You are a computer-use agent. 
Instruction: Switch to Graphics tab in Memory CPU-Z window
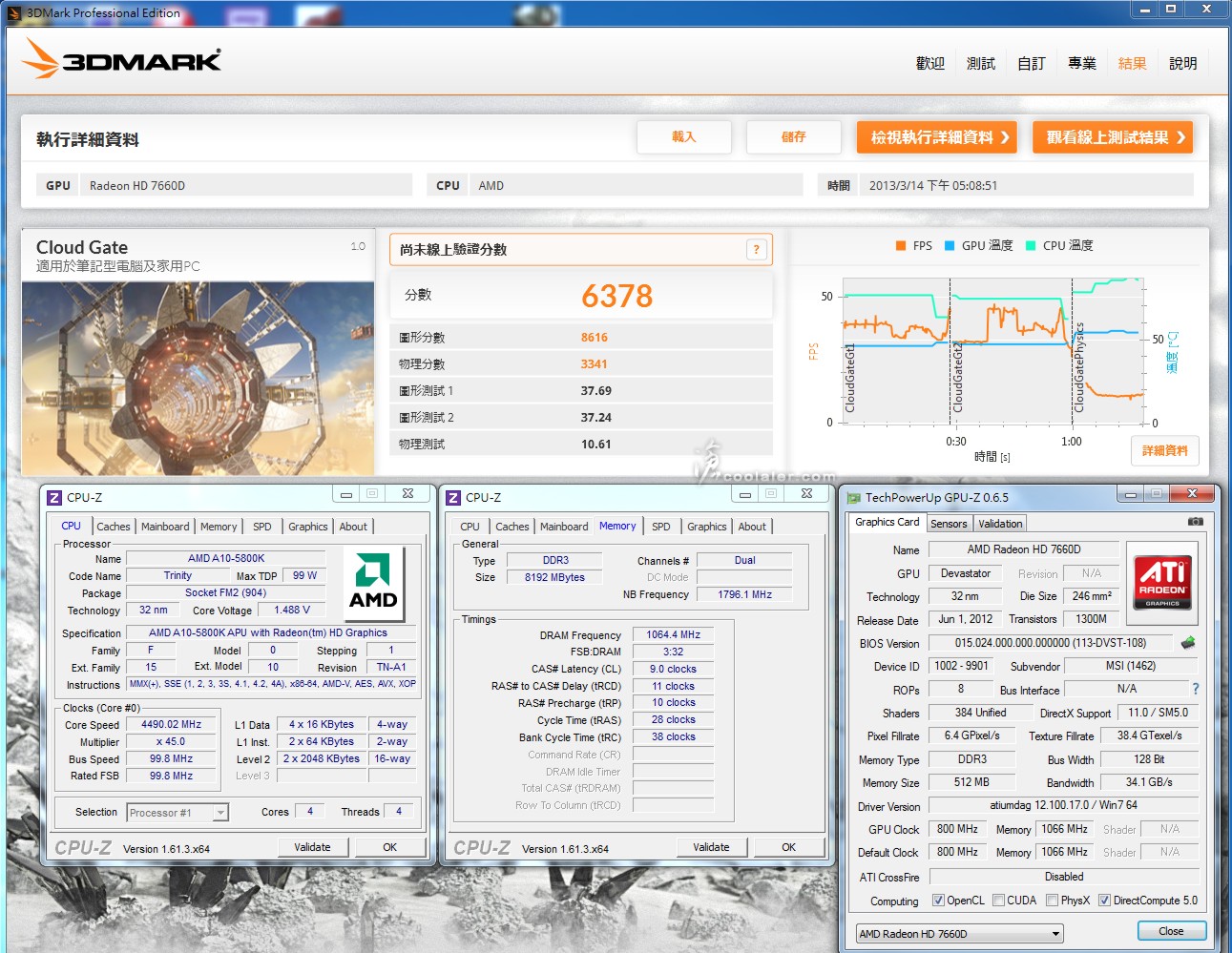[x=707, y=527]
